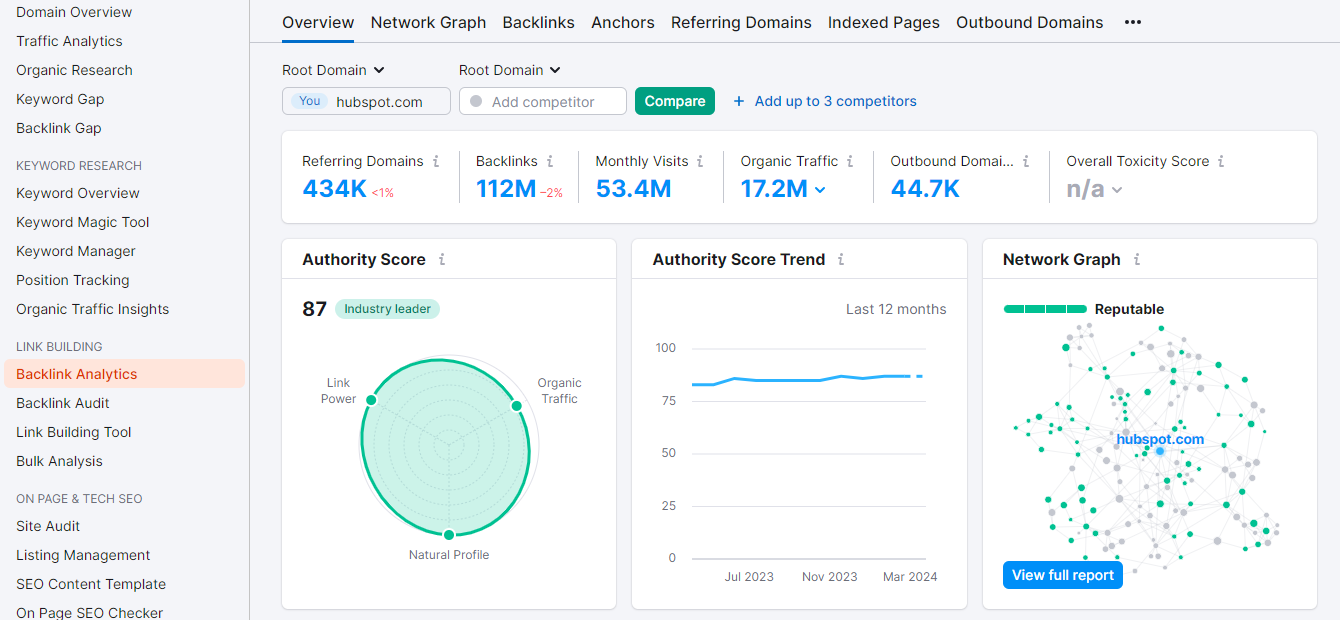This screenshot has height=620, width=1340.
Task: Go to Keyword Magic Tool in sidebar
Action: coord(83,222)
